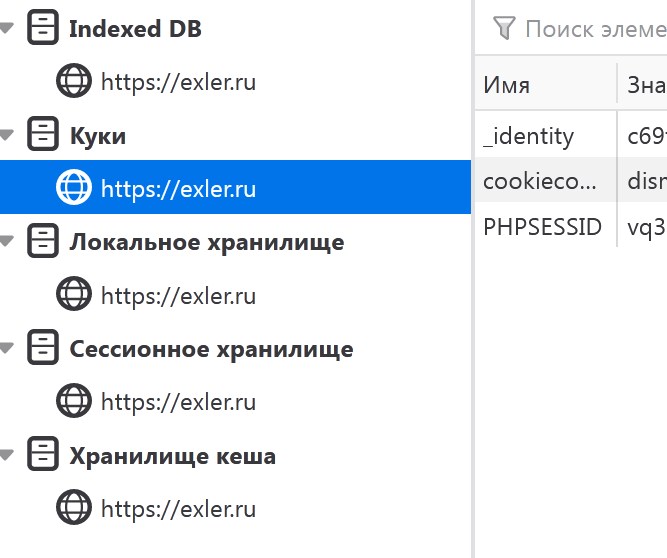667x558 pixels.
Task: Select exler.ru under Локальное хранилище
Action: (x=178, y=295)
